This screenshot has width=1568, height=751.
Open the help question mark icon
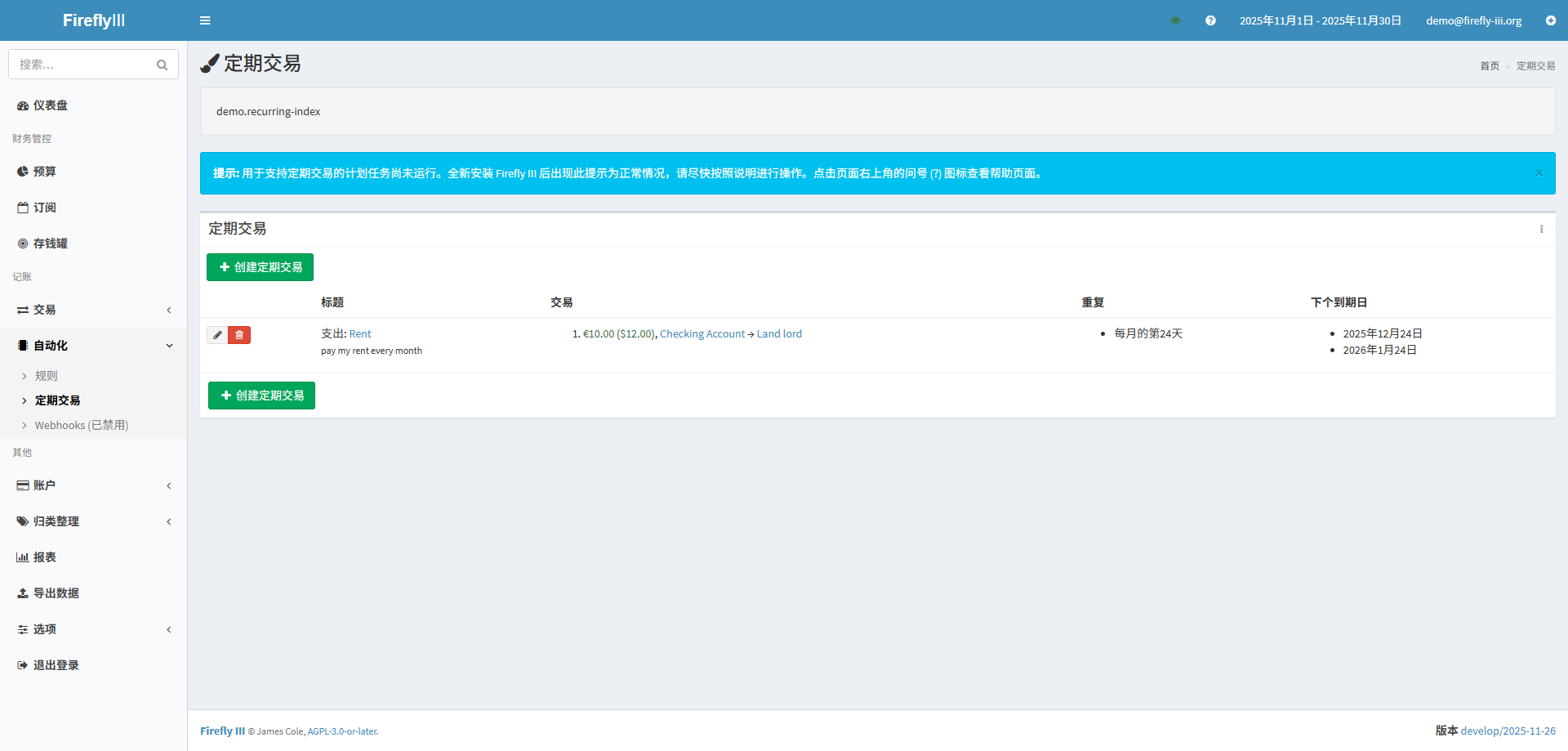tap(1210, 20)
